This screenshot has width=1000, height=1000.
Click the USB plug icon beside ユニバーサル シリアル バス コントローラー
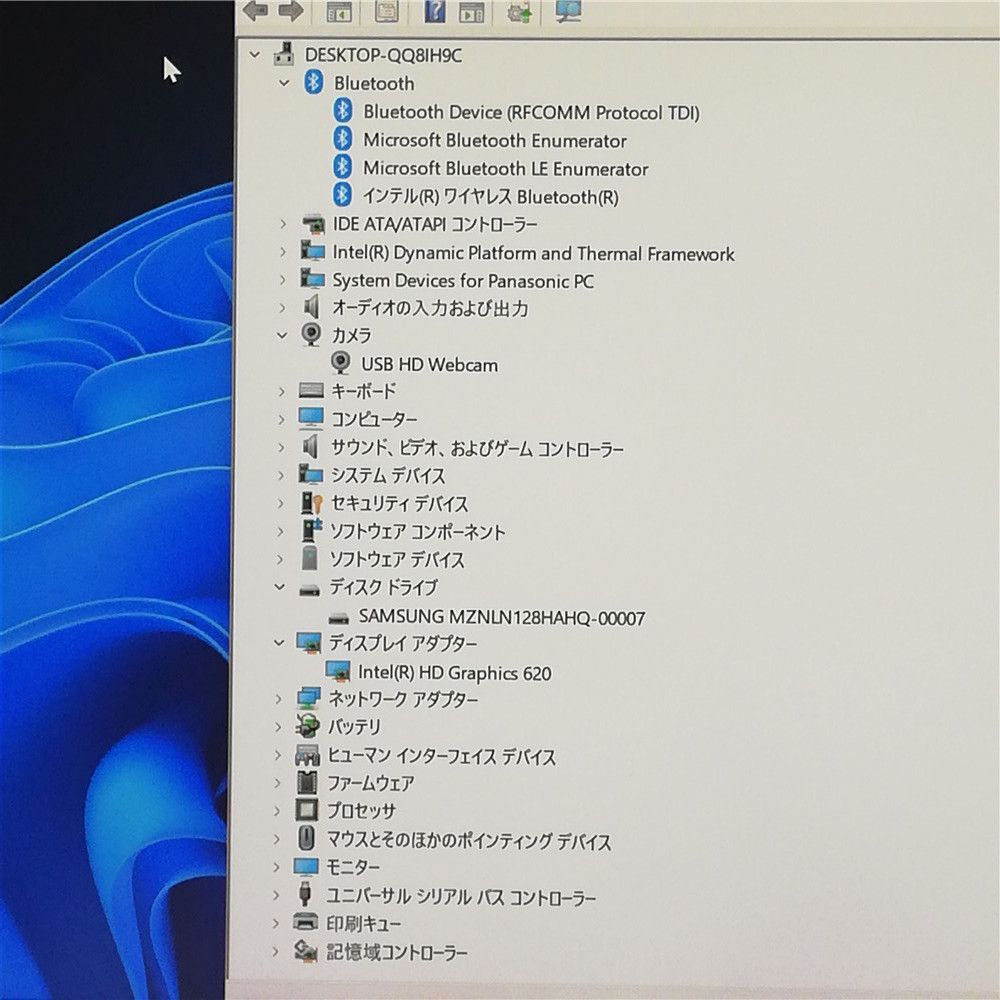tap(305, 893)
